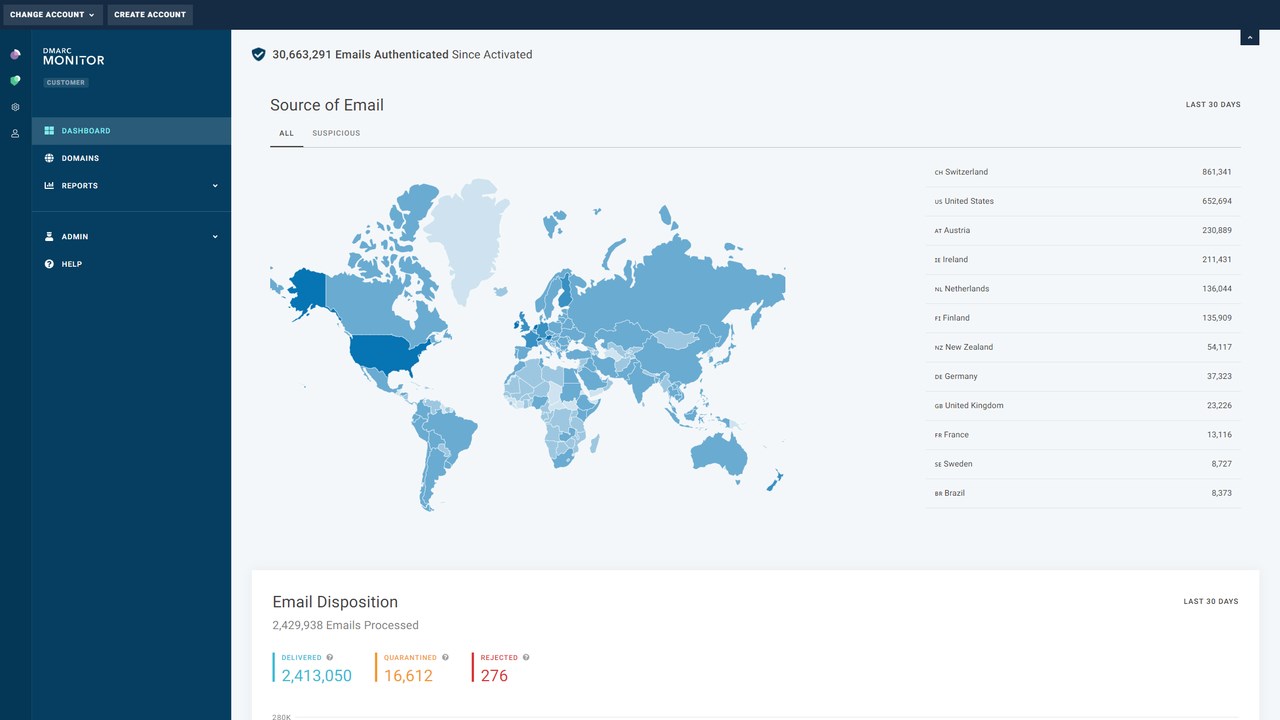Viewport: 1280px width, 720px height.
Task: Expand the Admin submenu chevron
Action: point(215,237)
